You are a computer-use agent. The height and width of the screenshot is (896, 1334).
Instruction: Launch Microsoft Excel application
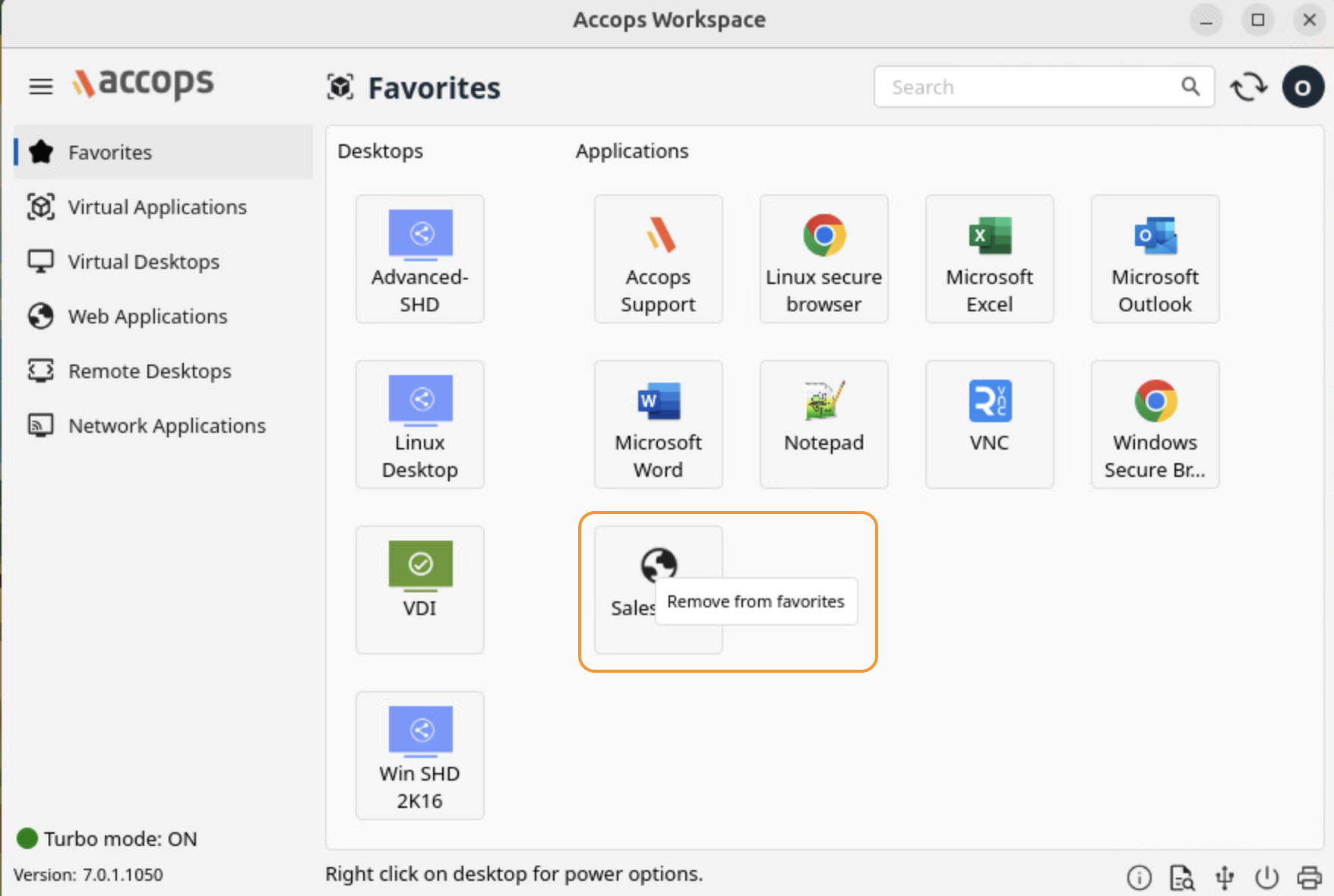(x=989, y=259)
